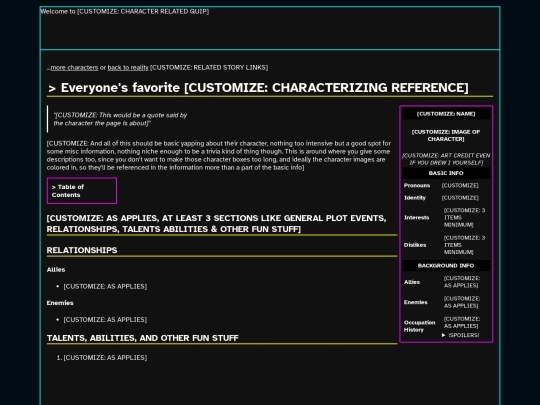Screen dimensions: 540x405
Task: Select the TALENTS, ABILITIES, AND OTHER FUN STUFF heading
Action: [x=143, y=338]
